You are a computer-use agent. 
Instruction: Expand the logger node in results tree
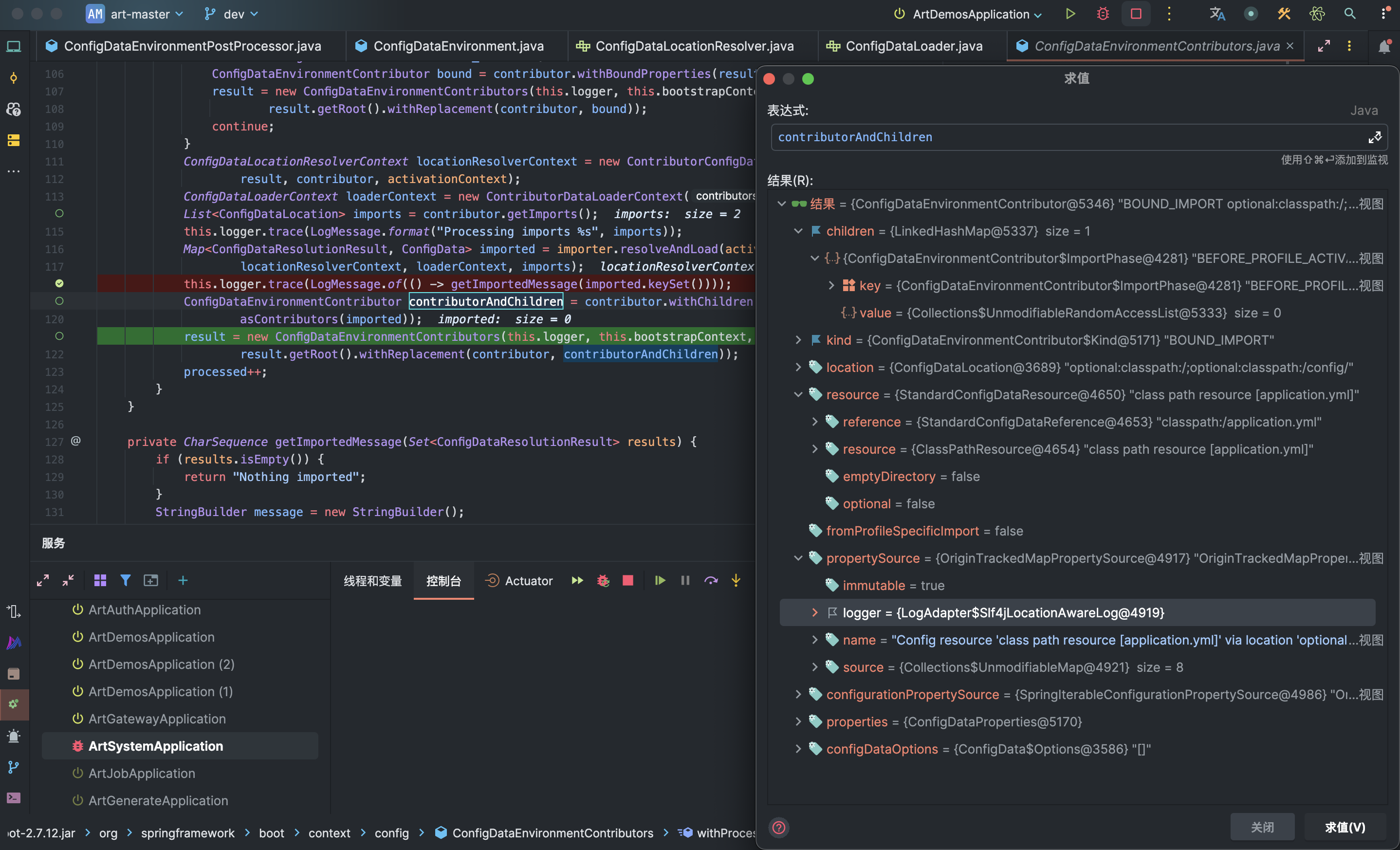point(814,612)
